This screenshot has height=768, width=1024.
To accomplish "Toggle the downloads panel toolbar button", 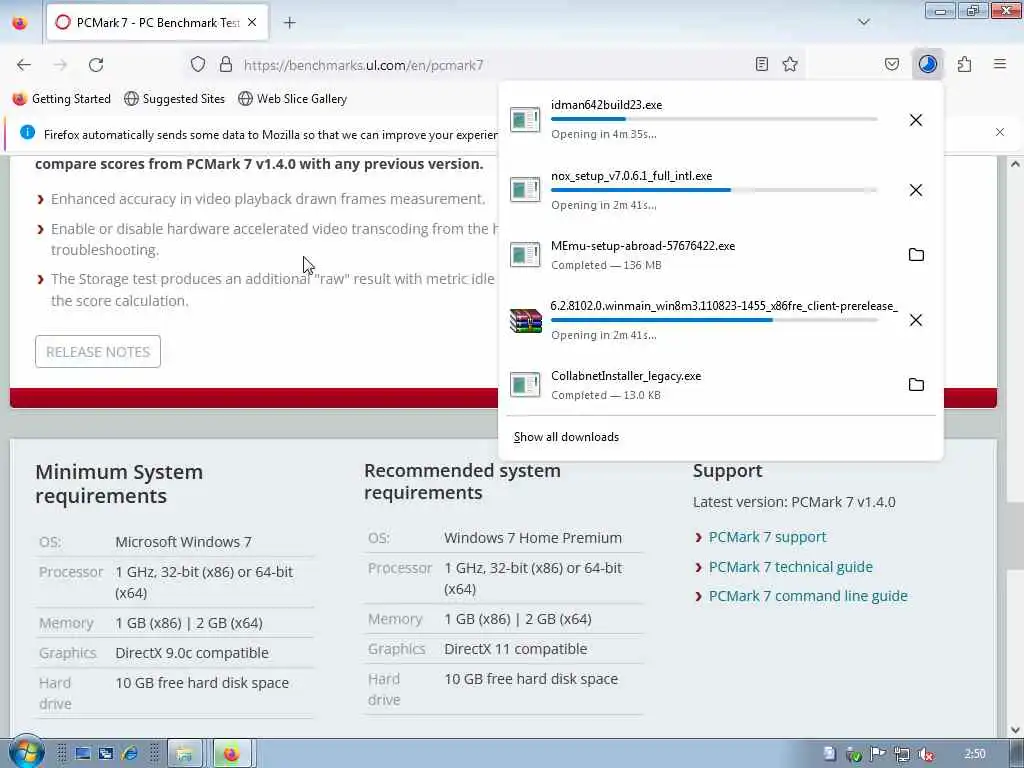I will click(927, 64).
